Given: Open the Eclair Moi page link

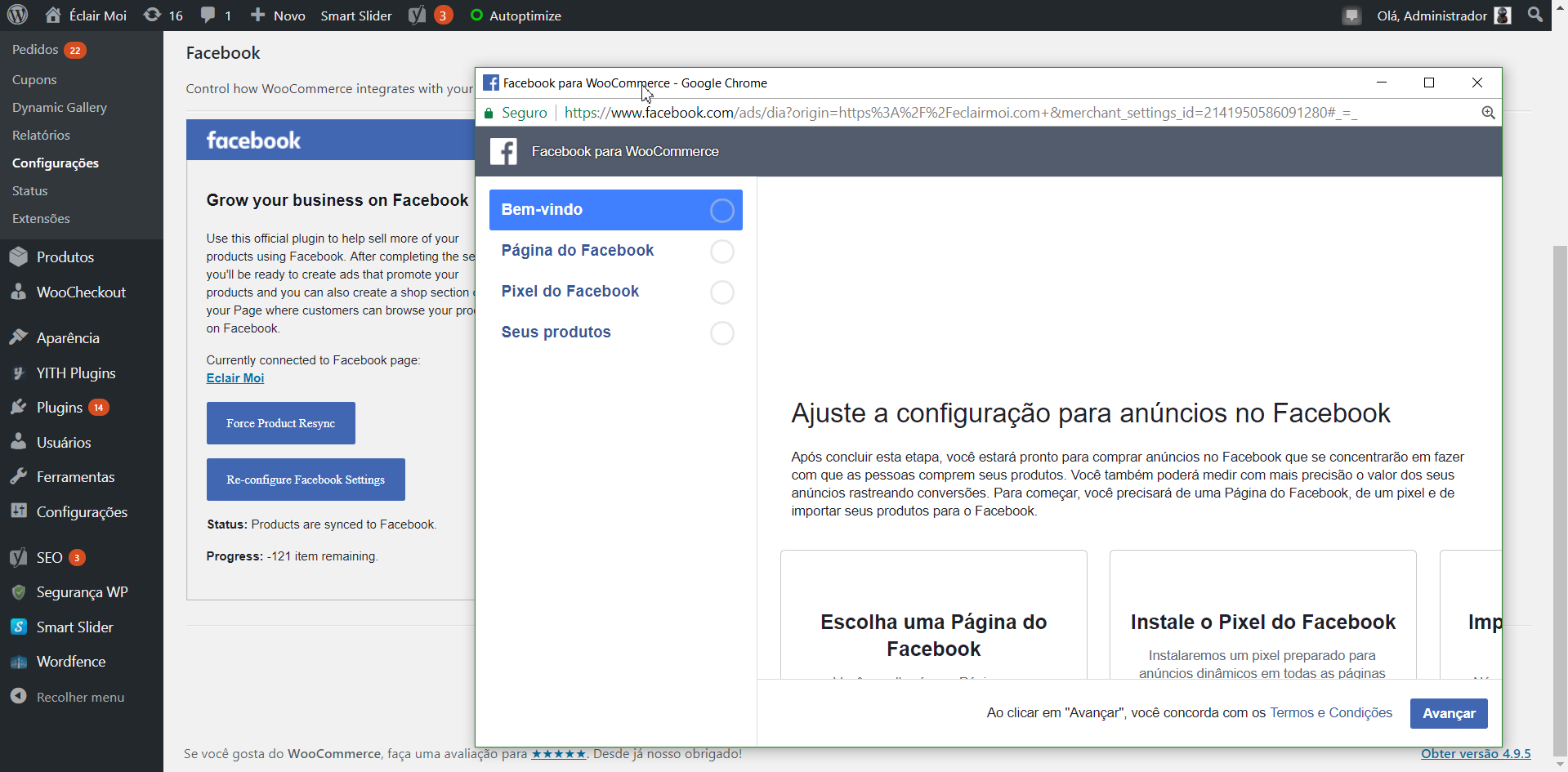Looking at the screenshot, I should 235,378.
